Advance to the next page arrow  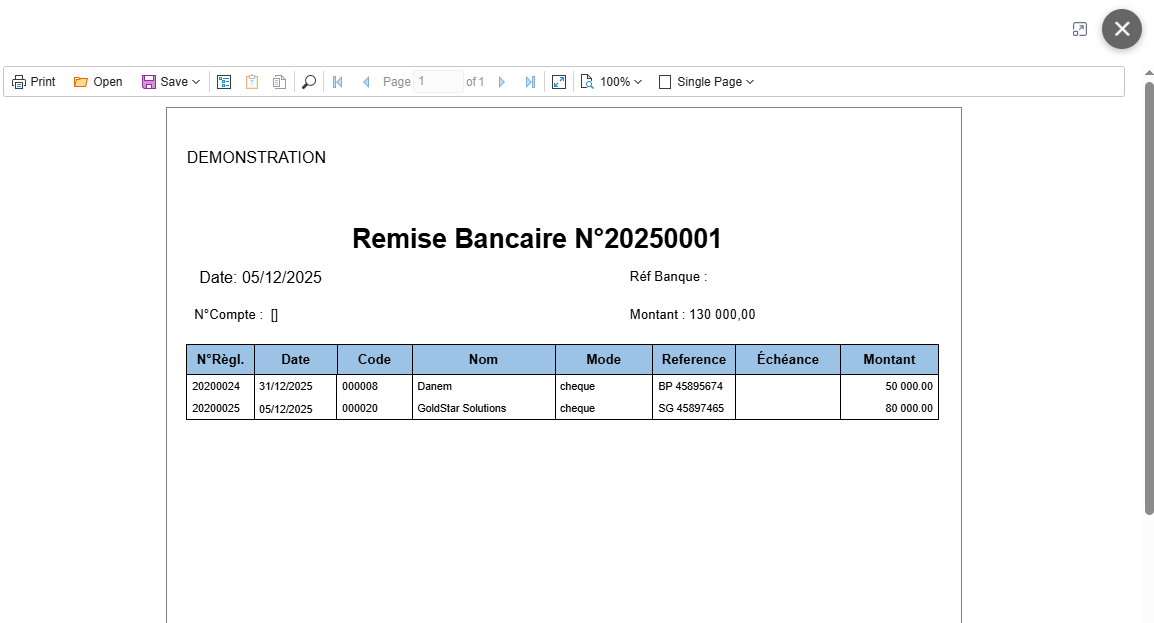pos(501,81)
